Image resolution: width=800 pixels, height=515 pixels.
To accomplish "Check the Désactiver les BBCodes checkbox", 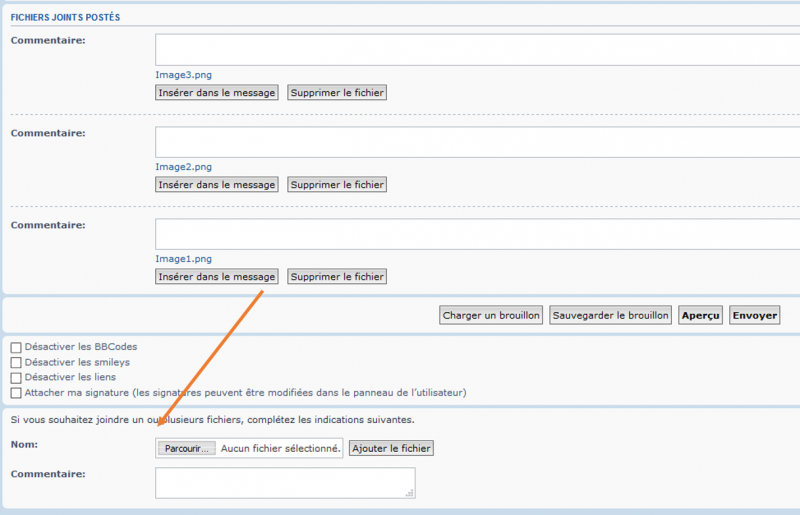I will [16, 347].
